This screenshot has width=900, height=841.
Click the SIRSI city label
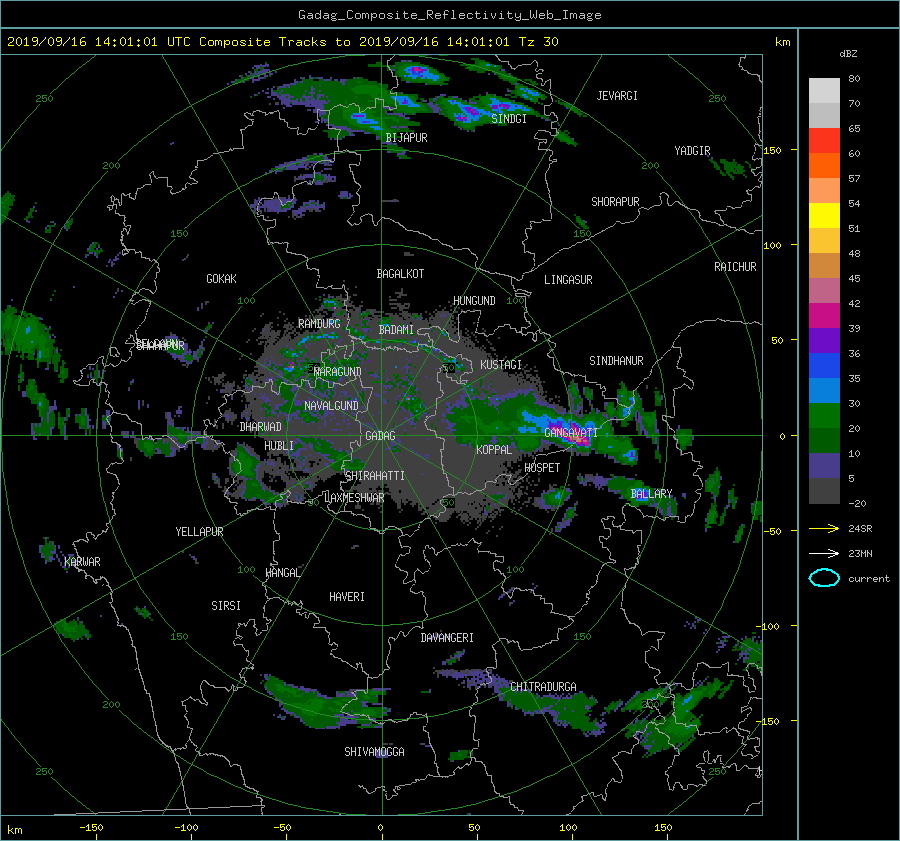[x=226, y=606]
